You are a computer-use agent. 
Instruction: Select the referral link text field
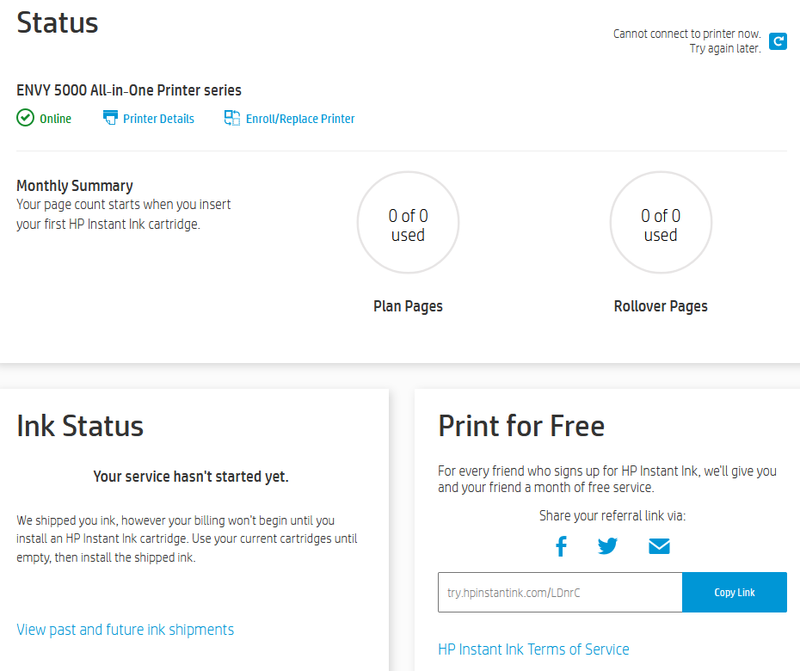560,592
